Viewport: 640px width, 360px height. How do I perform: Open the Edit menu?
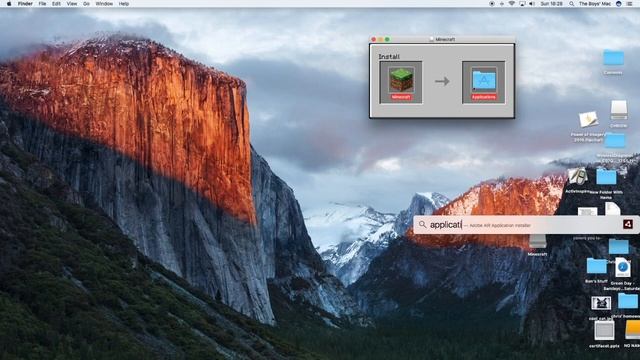[56, 4]
